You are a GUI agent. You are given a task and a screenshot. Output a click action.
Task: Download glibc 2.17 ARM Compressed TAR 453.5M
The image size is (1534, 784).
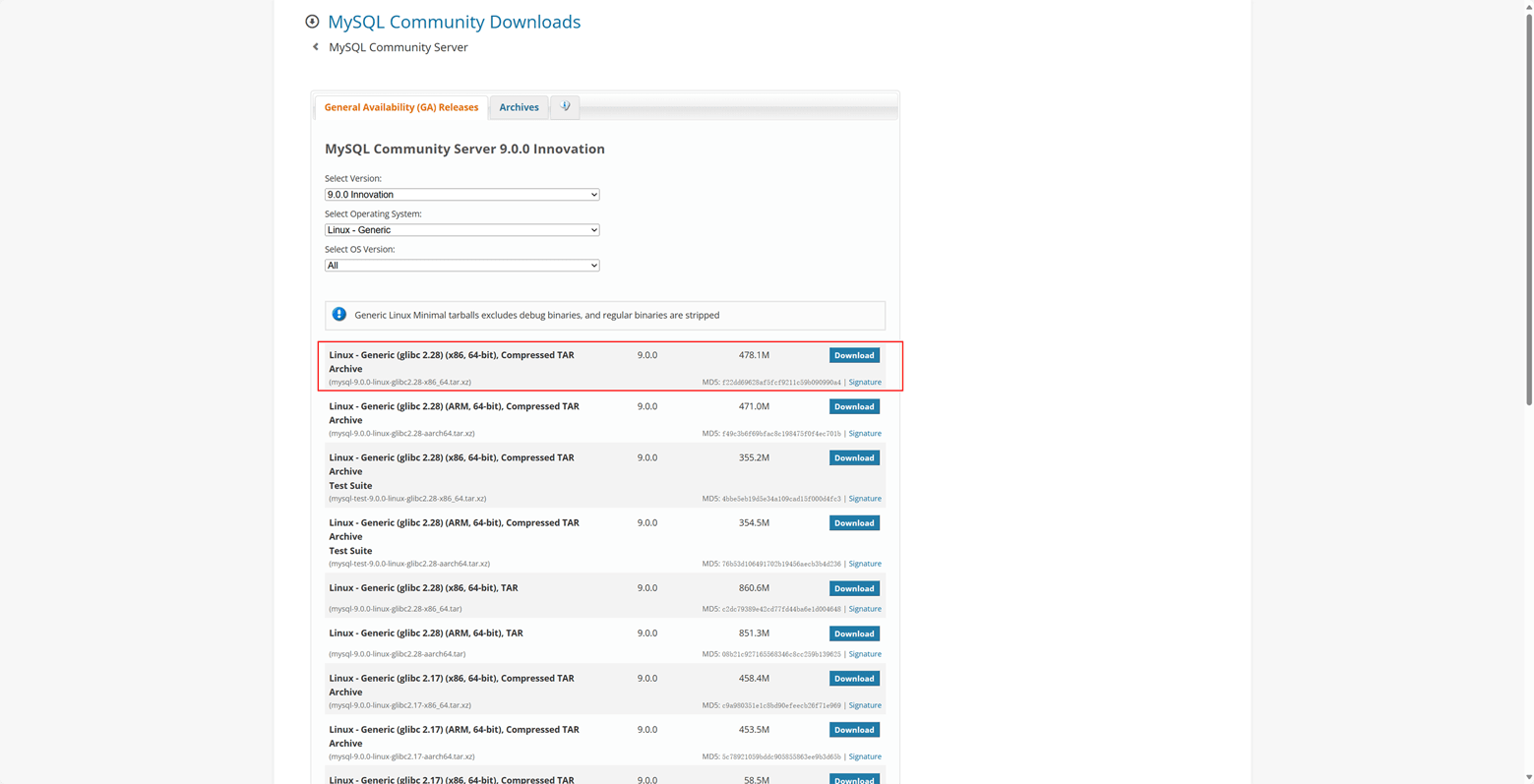[x=854, y=730]
